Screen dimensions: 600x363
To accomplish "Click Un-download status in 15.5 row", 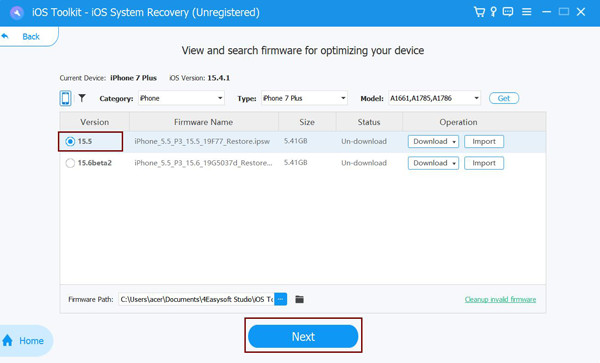I will click(x=364, y=142).
